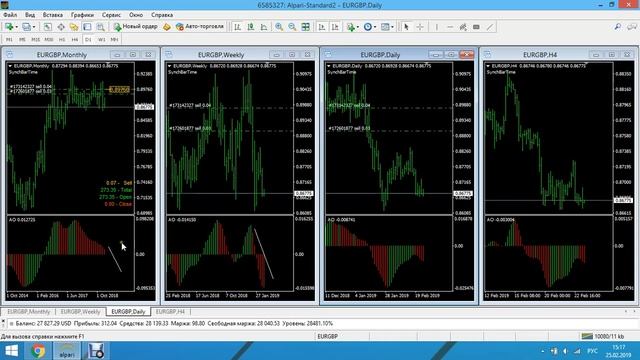
Task: Expand the periods dropdown arrow
Action: pyautogui.click(x=375, y=27)
